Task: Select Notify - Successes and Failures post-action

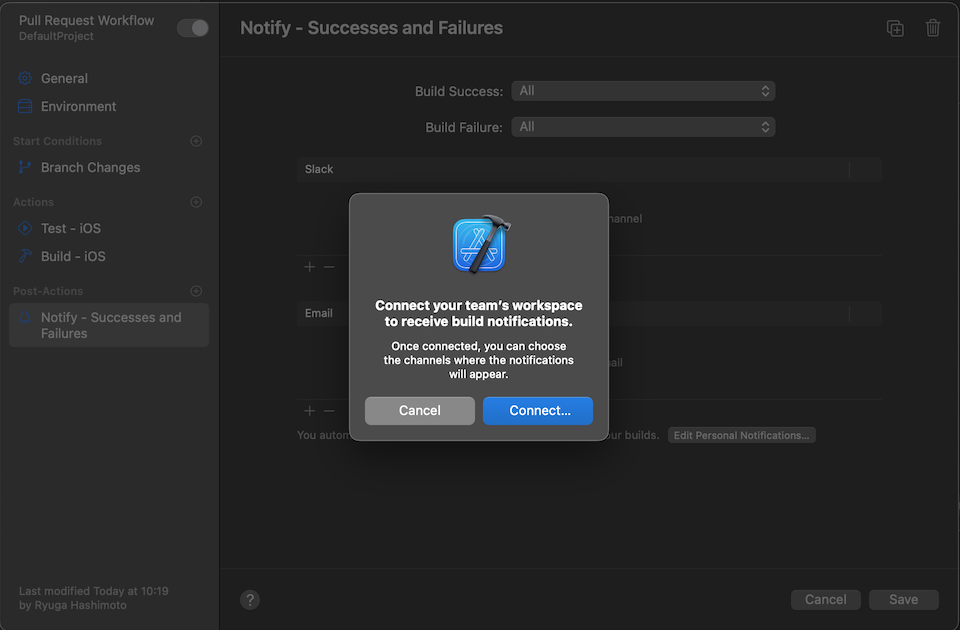Action: [x=109, y=325]
